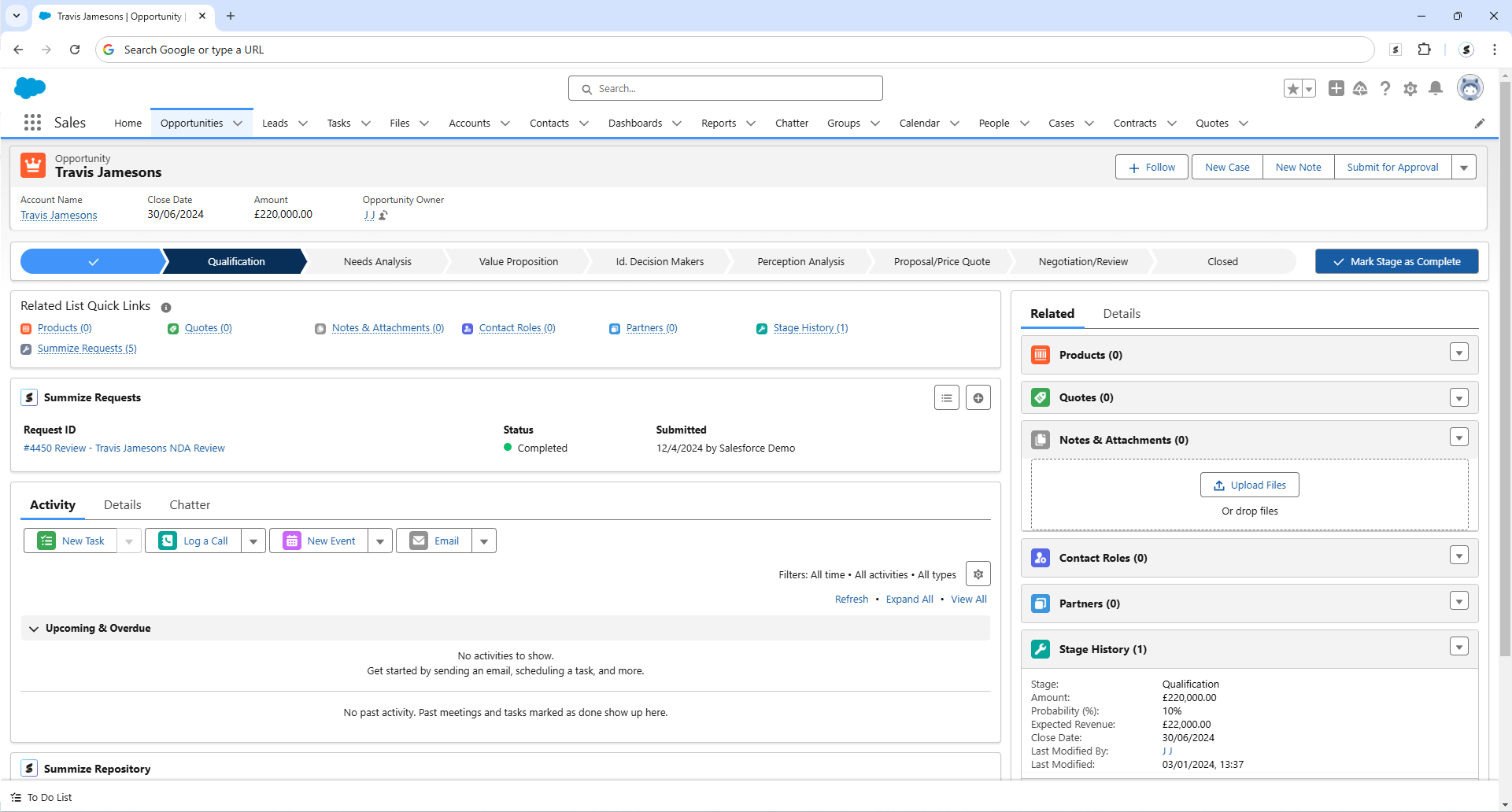The image size is (1512, 812).
Task: Open the Travis Jamesons account link
Action: click(59, 216)
